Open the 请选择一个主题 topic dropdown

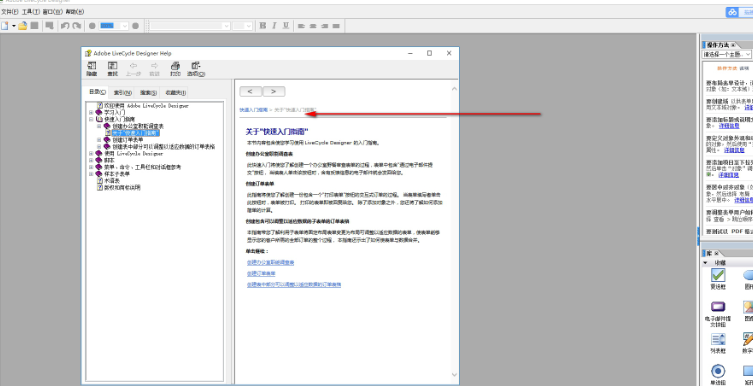coord(727,55)
